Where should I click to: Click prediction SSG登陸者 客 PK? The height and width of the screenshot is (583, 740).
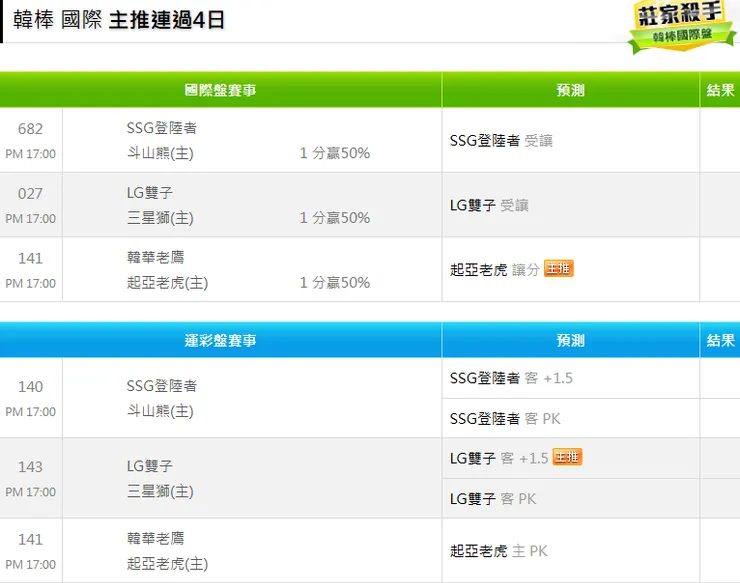[x=505, y=418]
